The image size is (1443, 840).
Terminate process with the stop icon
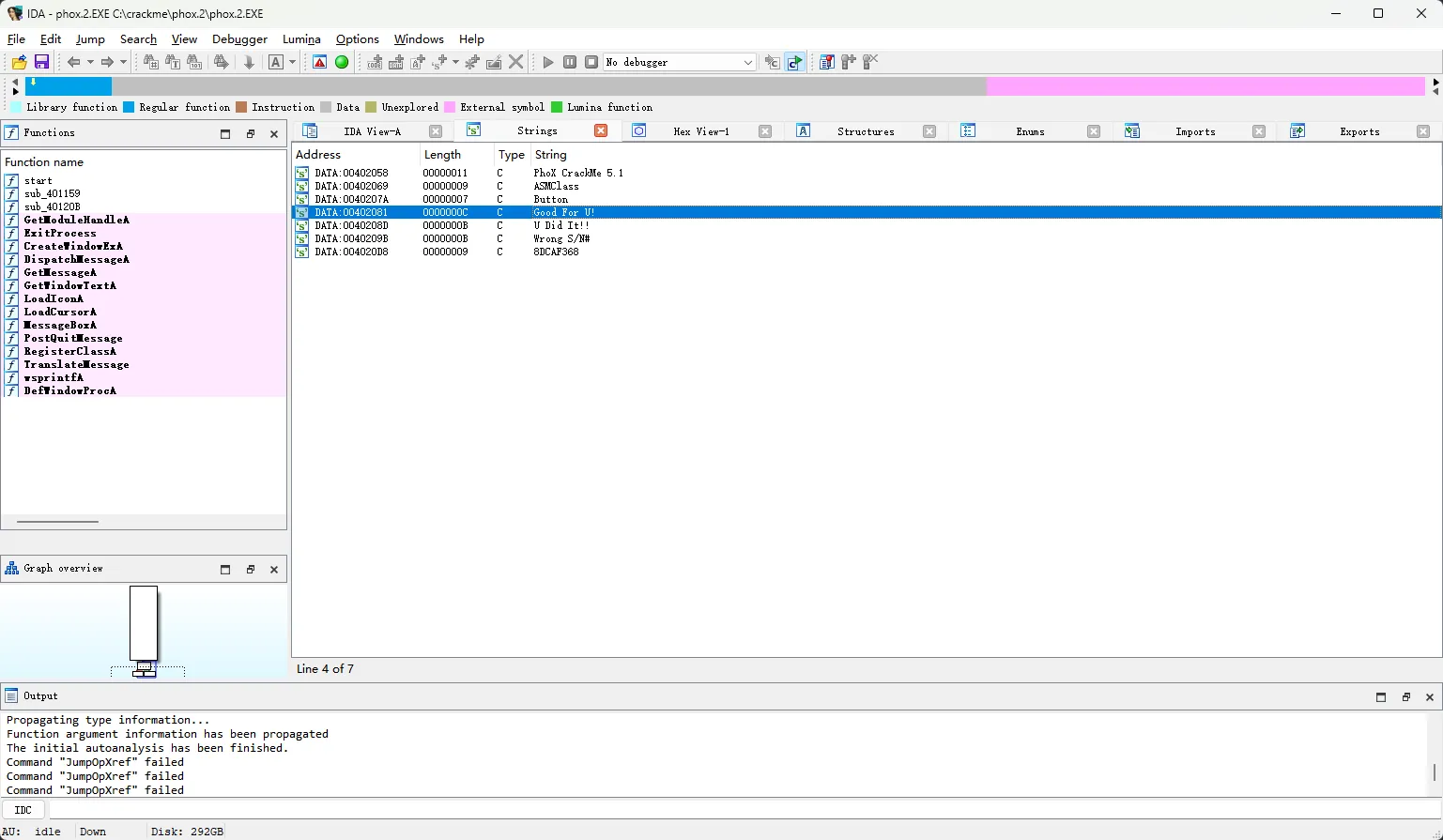tap(591, 62)
